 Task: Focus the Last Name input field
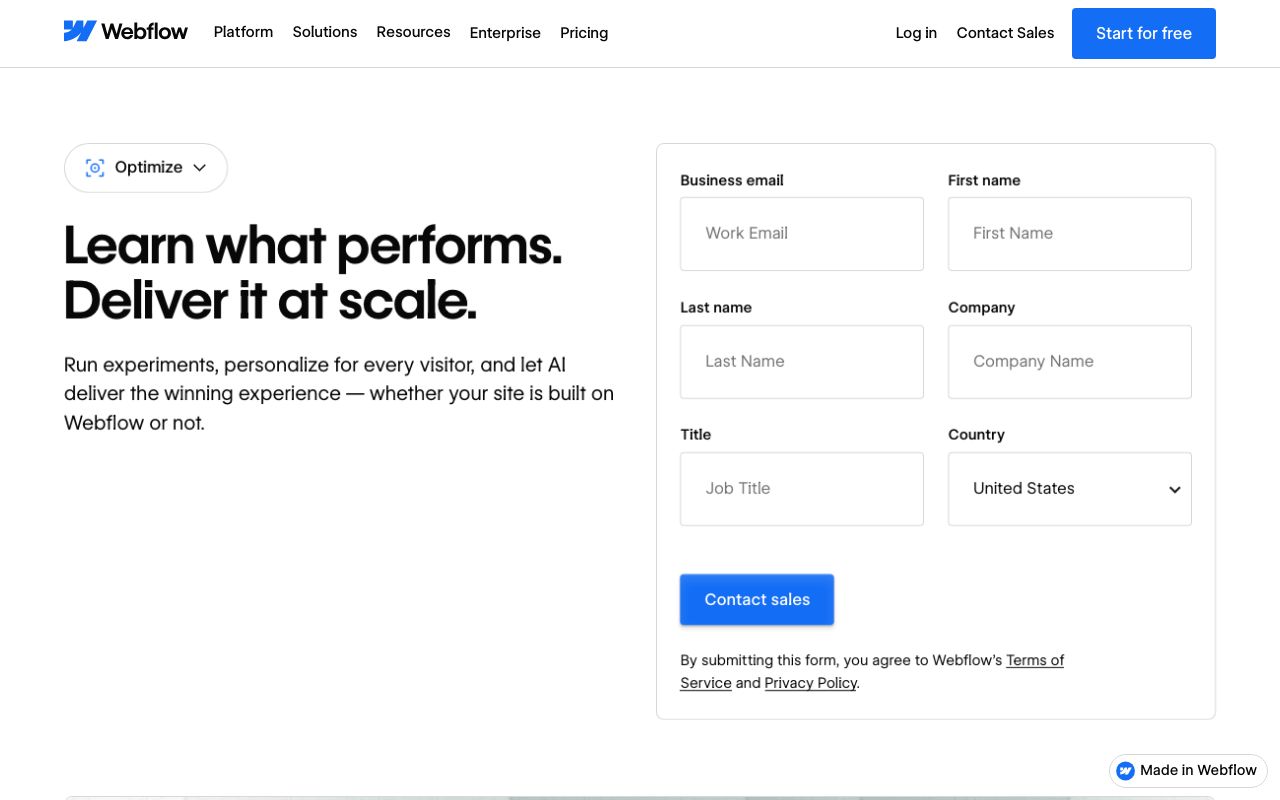802,362
